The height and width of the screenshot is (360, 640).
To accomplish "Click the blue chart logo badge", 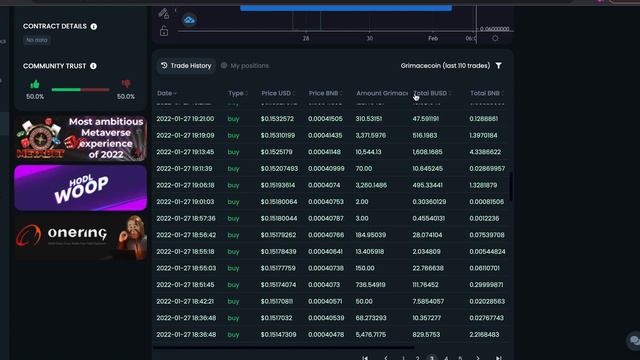I will pyautogui.click(x=189, y=20).
